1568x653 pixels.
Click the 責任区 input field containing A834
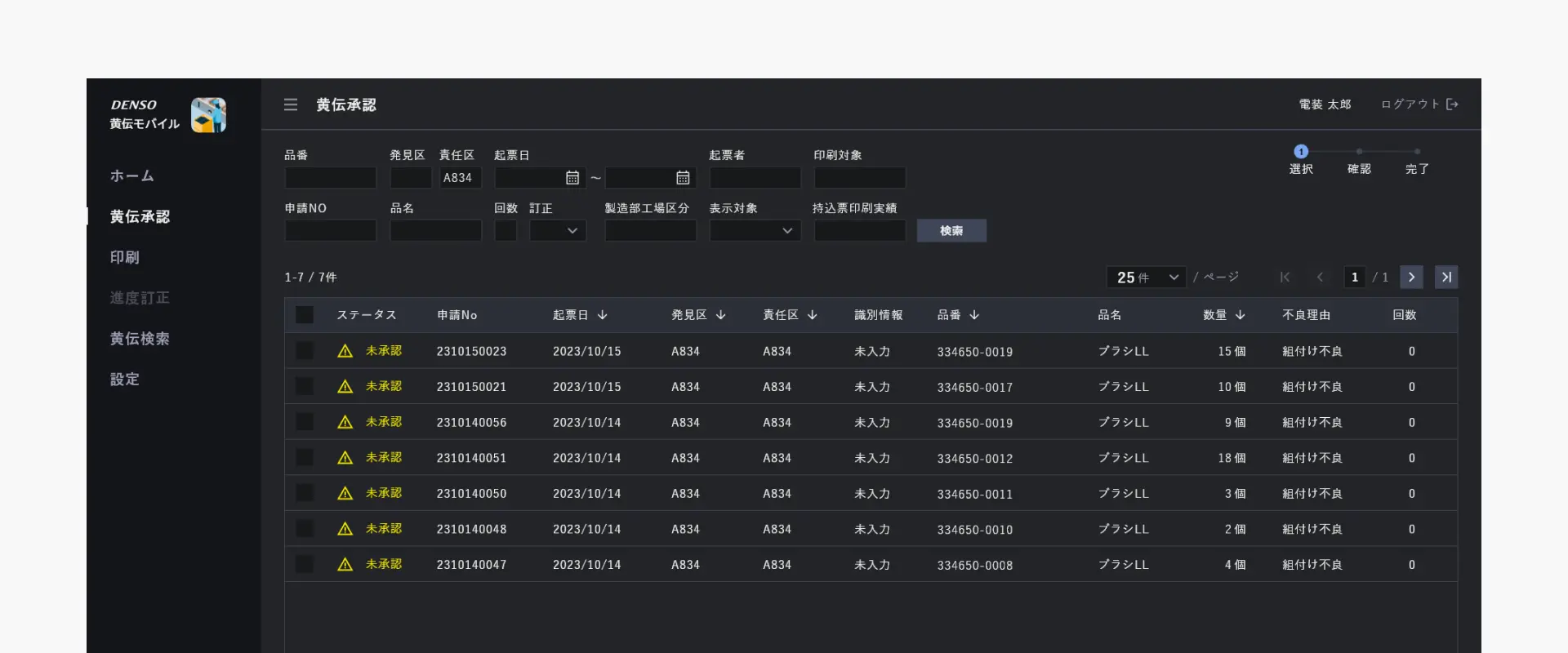point(461,178)
